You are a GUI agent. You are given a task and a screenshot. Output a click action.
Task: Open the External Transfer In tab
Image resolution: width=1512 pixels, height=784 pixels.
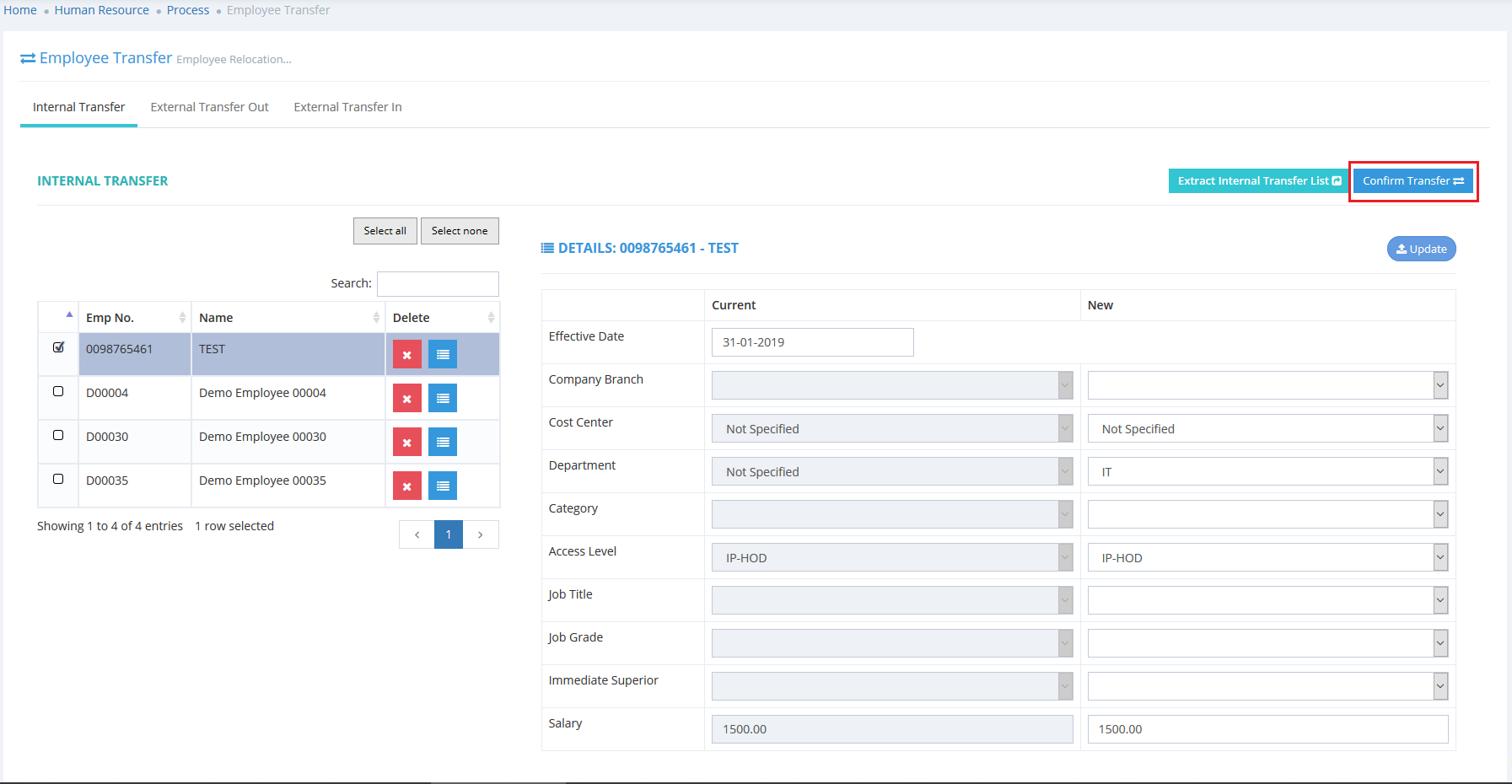click(347, 107)
